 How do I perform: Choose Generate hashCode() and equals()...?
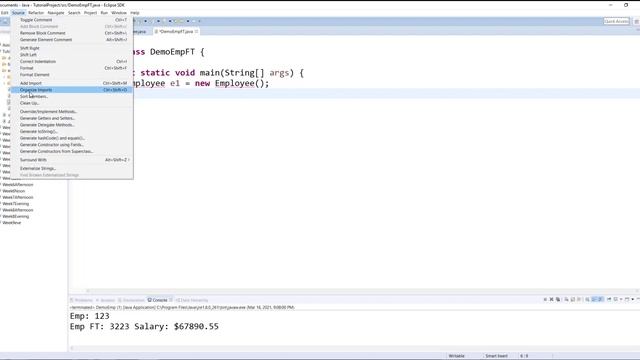click(71, 138)
